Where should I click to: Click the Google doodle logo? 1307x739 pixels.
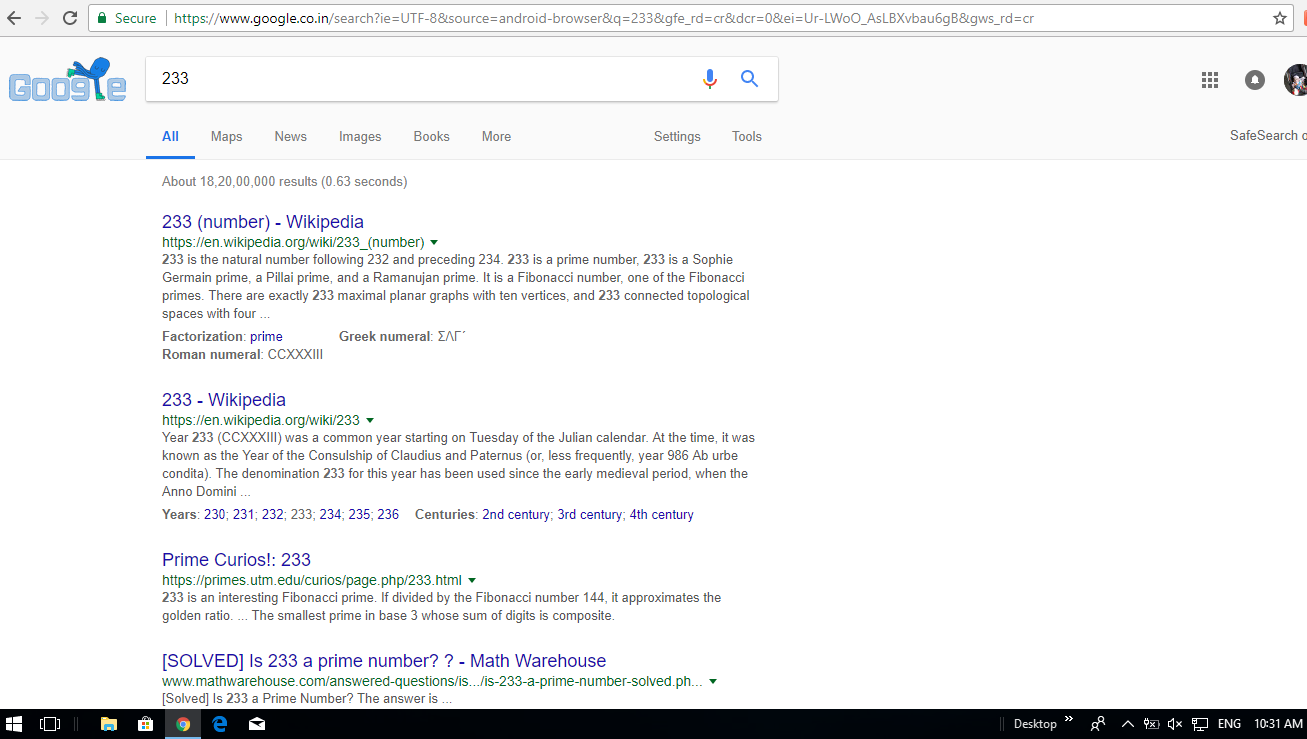pyautogui.click(x=67, y=81)
